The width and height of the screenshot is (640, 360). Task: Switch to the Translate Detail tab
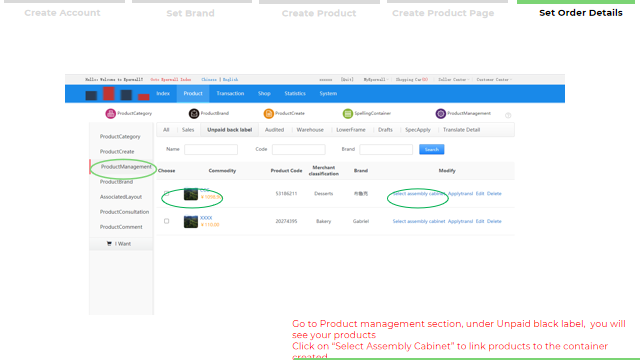coord(461,130)
